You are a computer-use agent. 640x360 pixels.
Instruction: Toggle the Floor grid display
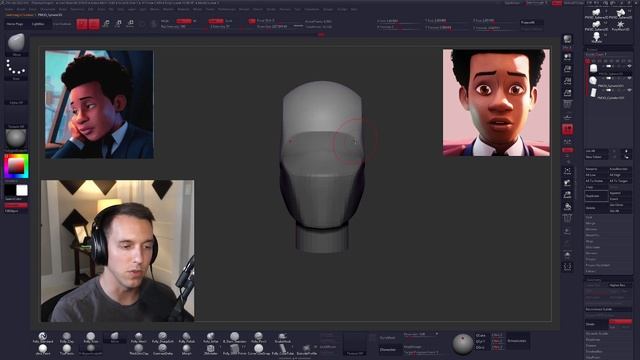pyautogui.click(x=568, y=118)
